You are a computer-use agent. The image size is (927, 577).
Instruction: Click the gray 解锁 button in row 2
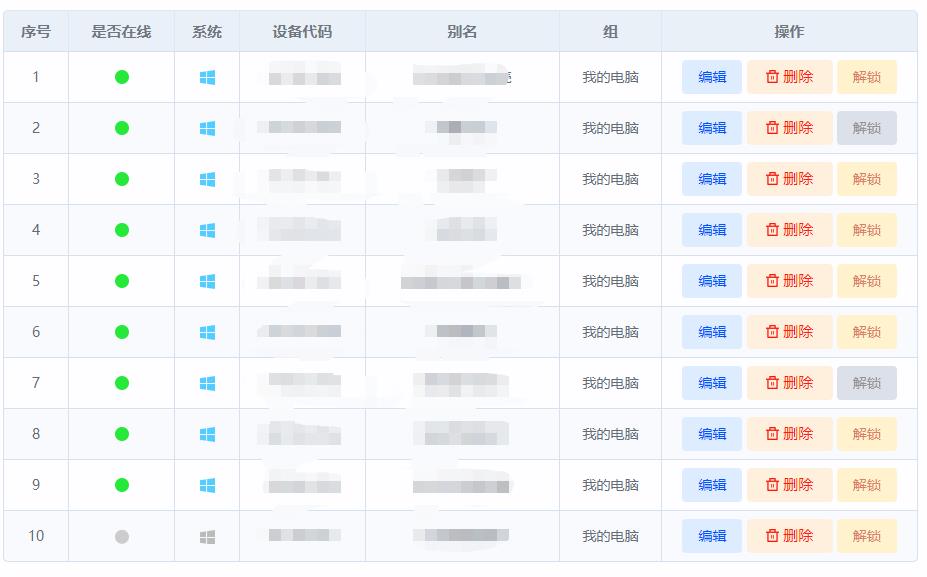(x=867, y=128)
